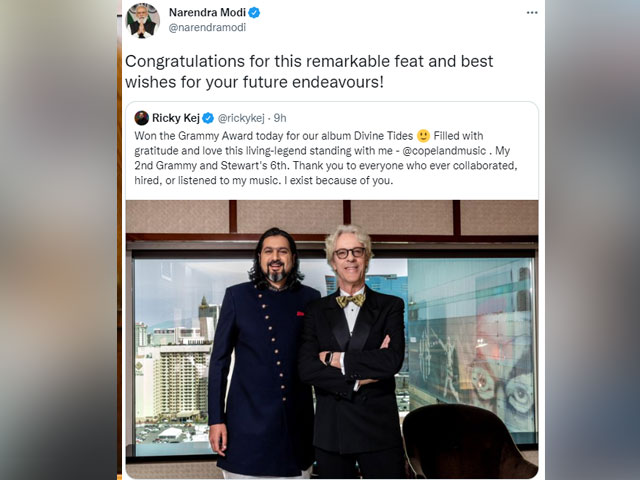
Task: Click man in navy sherwani in photo
Action: coord(261,353)
